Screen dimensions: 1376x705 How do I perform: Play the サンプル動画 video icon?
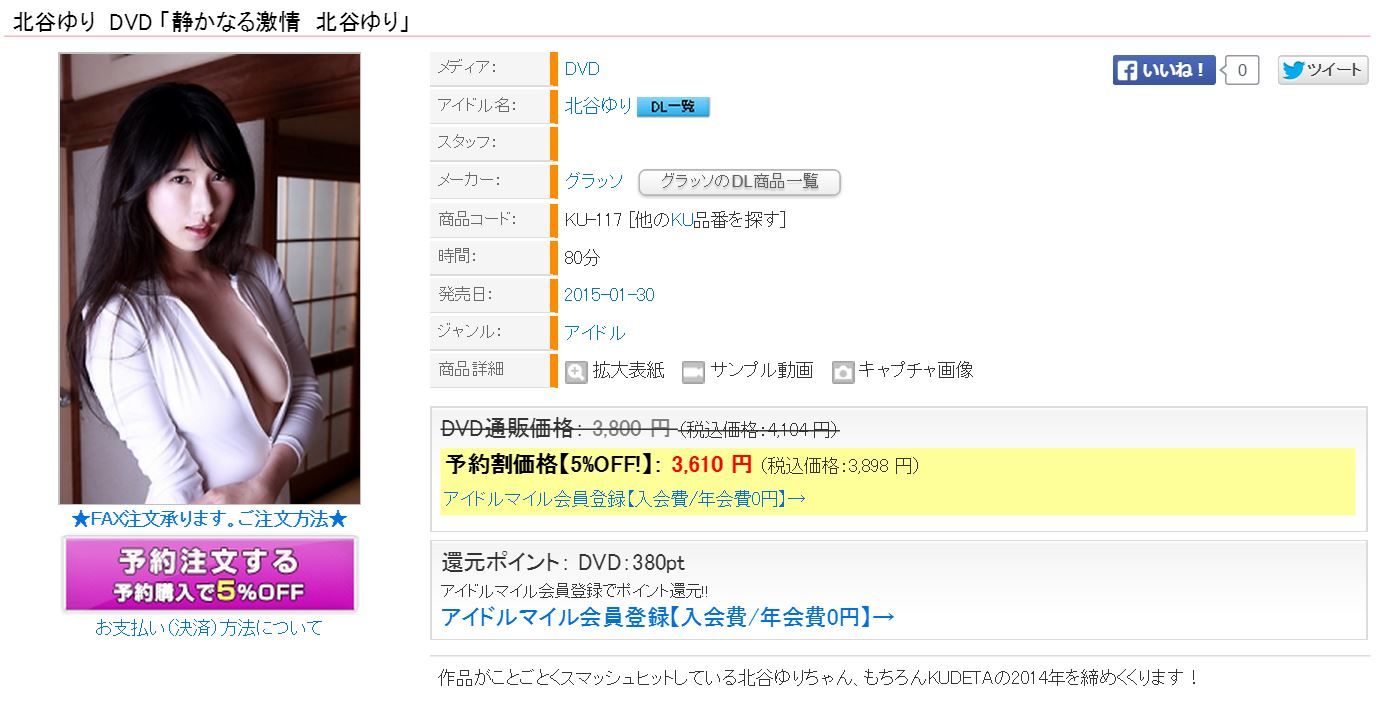tap(693, 372)
